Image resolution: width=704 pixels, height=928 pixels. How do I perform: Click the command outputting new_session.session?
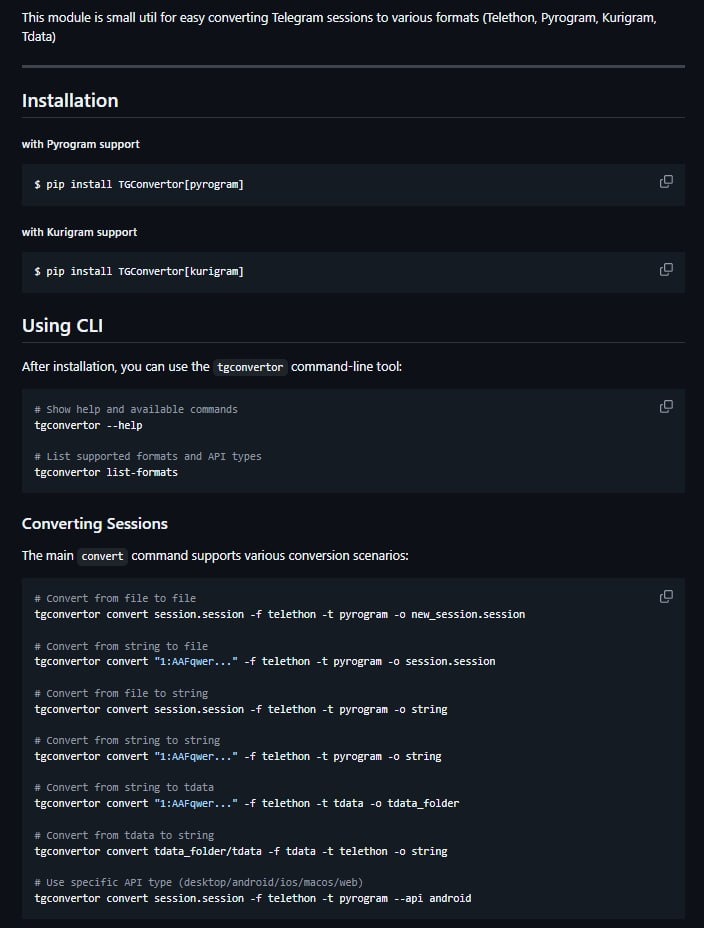coord(280,614)
